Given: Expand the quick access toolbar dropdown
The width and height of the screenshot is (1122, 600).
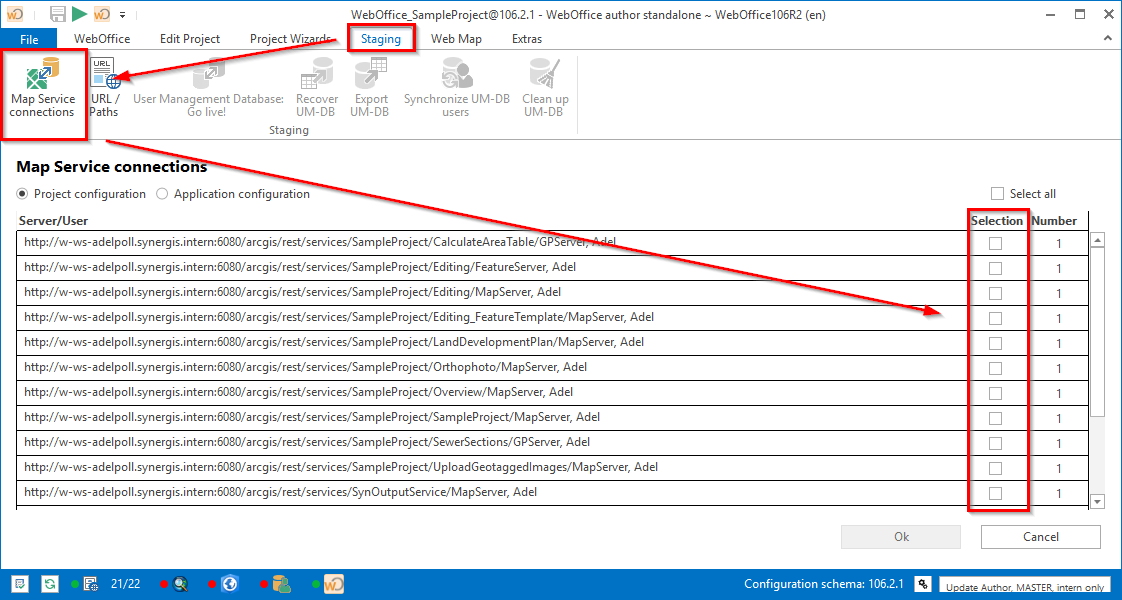Looking at the screenshot, I should click(122, 14).
